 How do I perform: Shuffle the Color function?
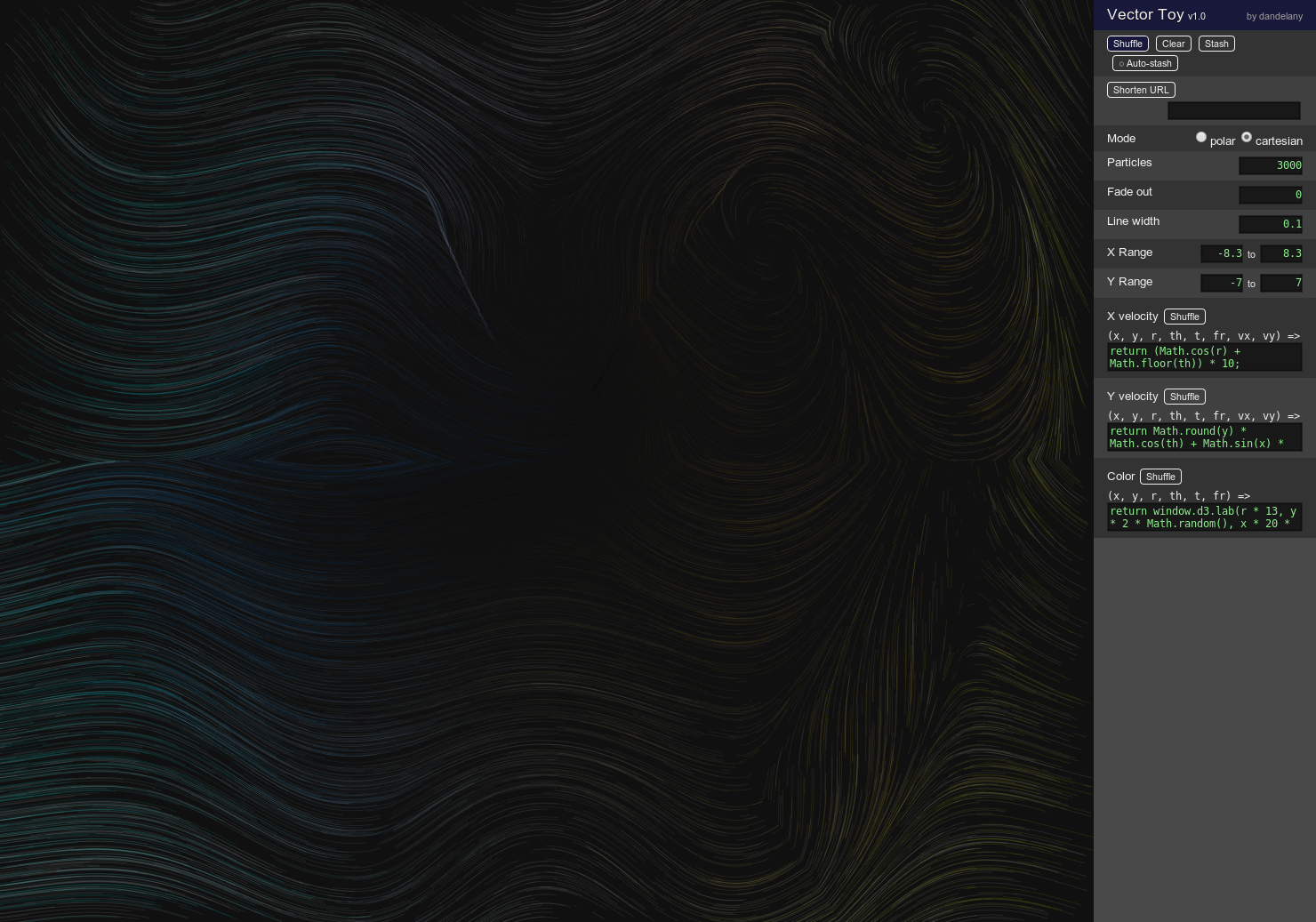[x=1160, y=477]
